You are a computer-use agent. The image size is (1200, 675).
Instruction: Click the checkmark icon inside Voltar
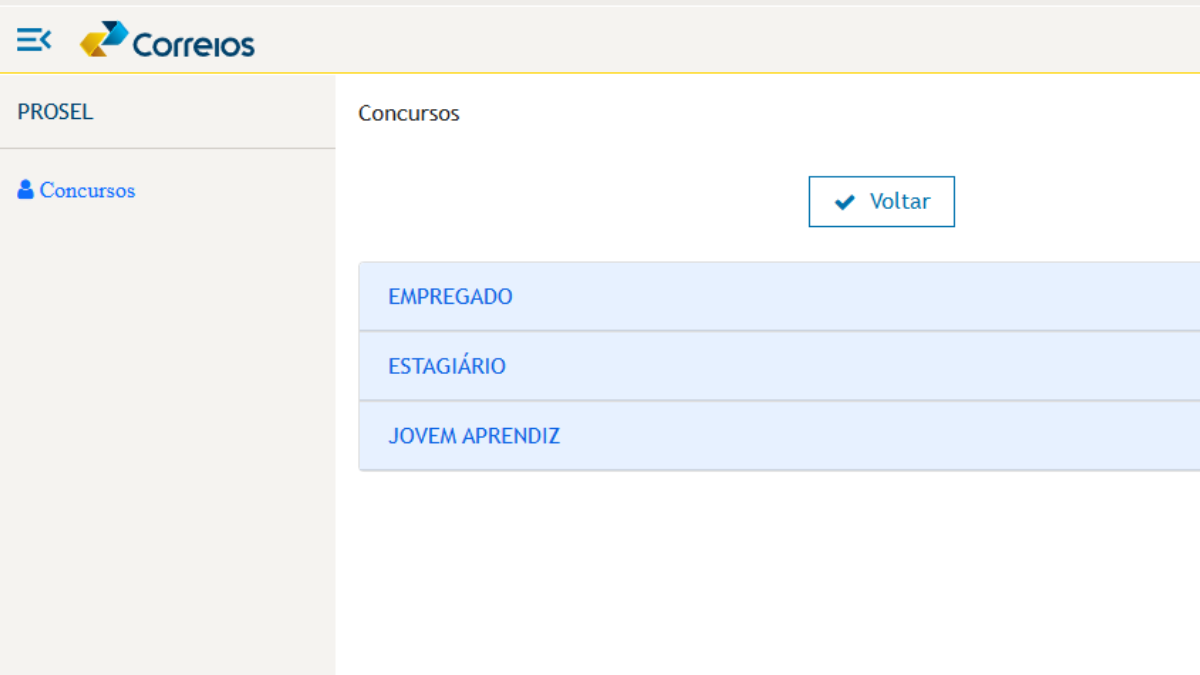tap(845, 202)
